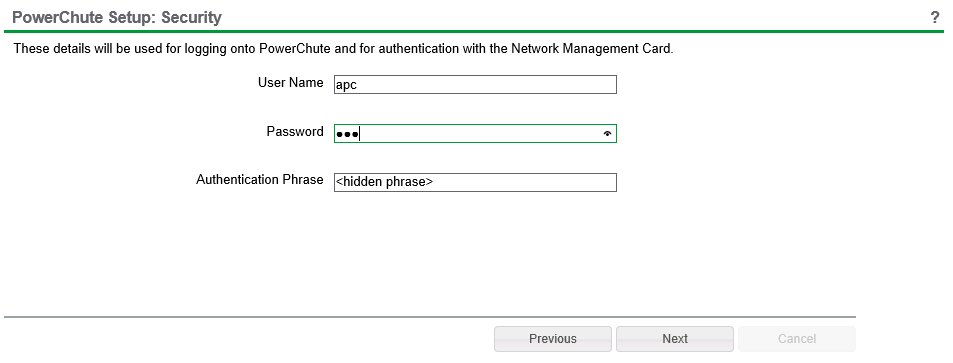Image resolution: width=953 pixels, height=363 pixels.
Task: Click the "PowerChute Setup: Security" heading
Action: point(117,18)
